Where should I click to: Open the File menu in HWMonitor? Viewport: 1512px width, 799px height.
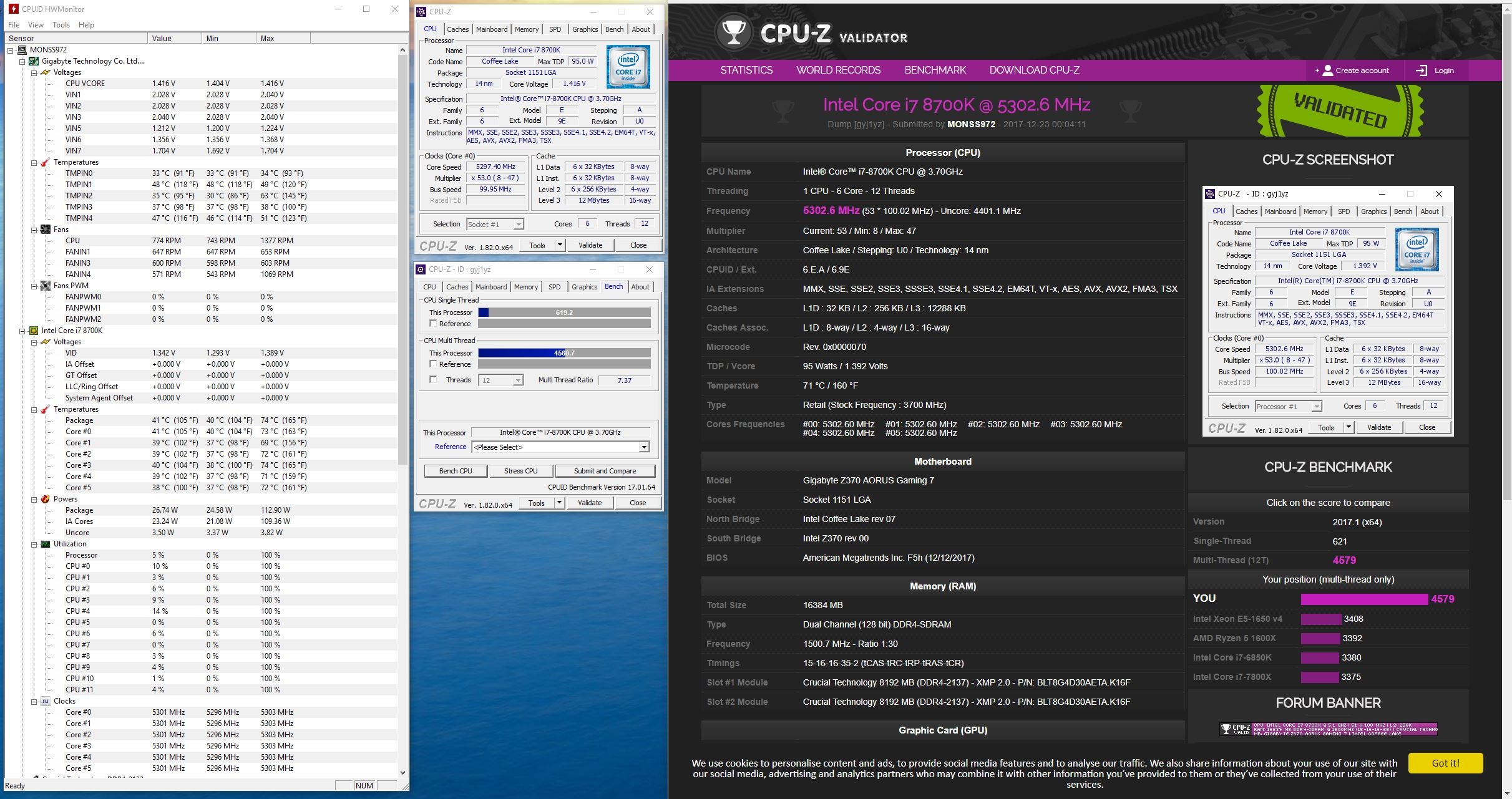click(14, 25)
